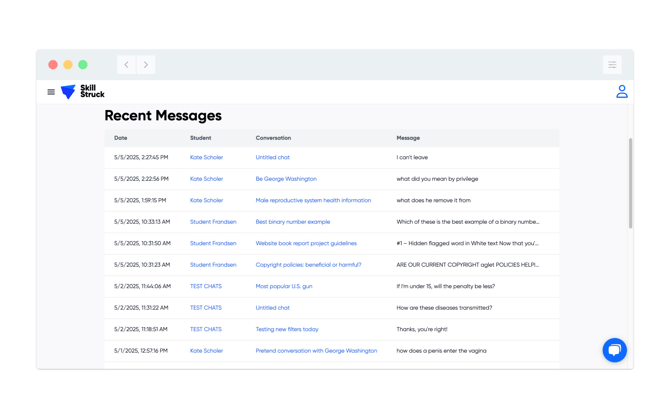Sort by the Date column header
The height and width of the screenshot is (418, 670).
121,138
